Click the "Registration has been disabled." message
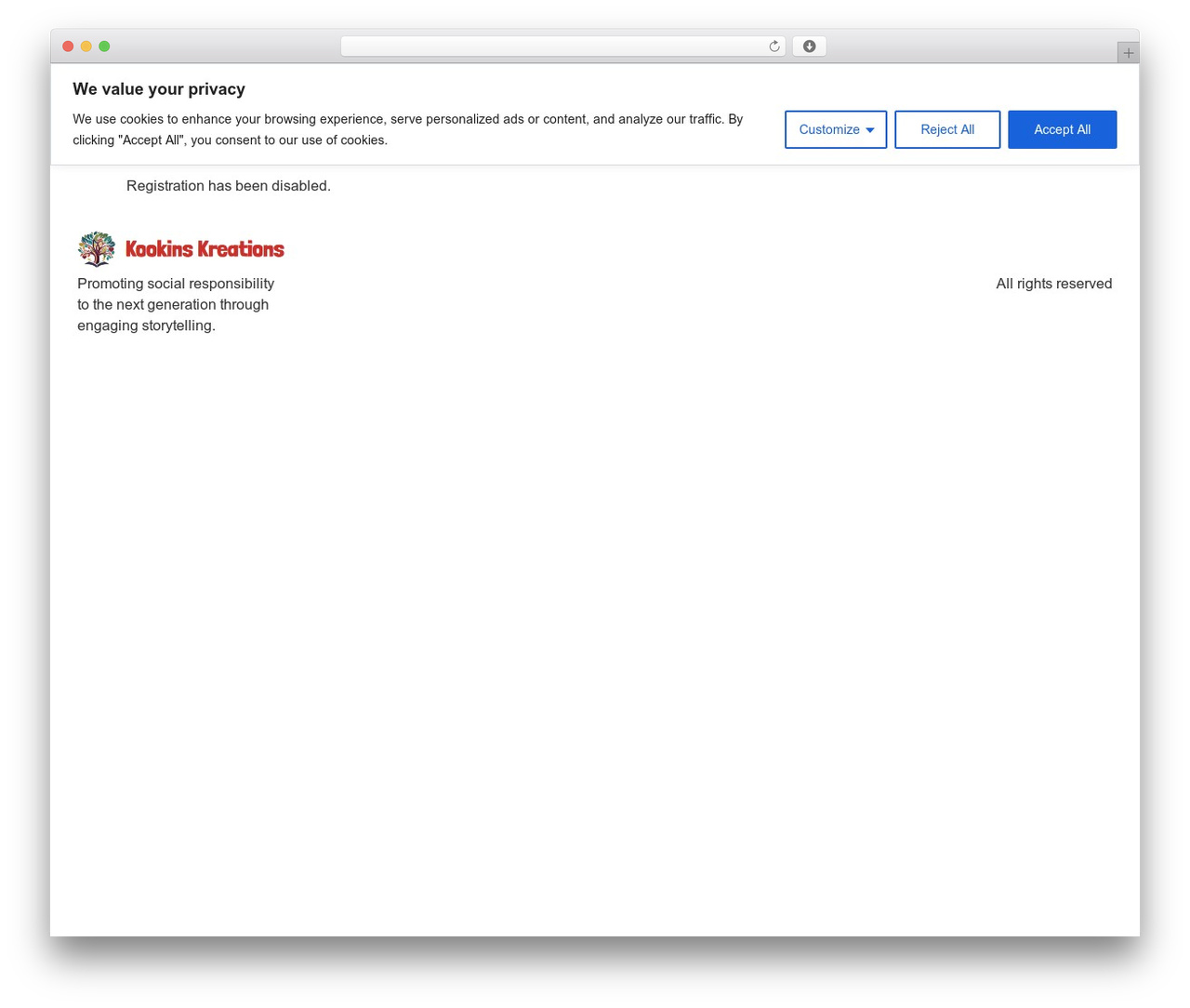The width and height of the screenshot is (1190, 1008). [x=229, y=186]
